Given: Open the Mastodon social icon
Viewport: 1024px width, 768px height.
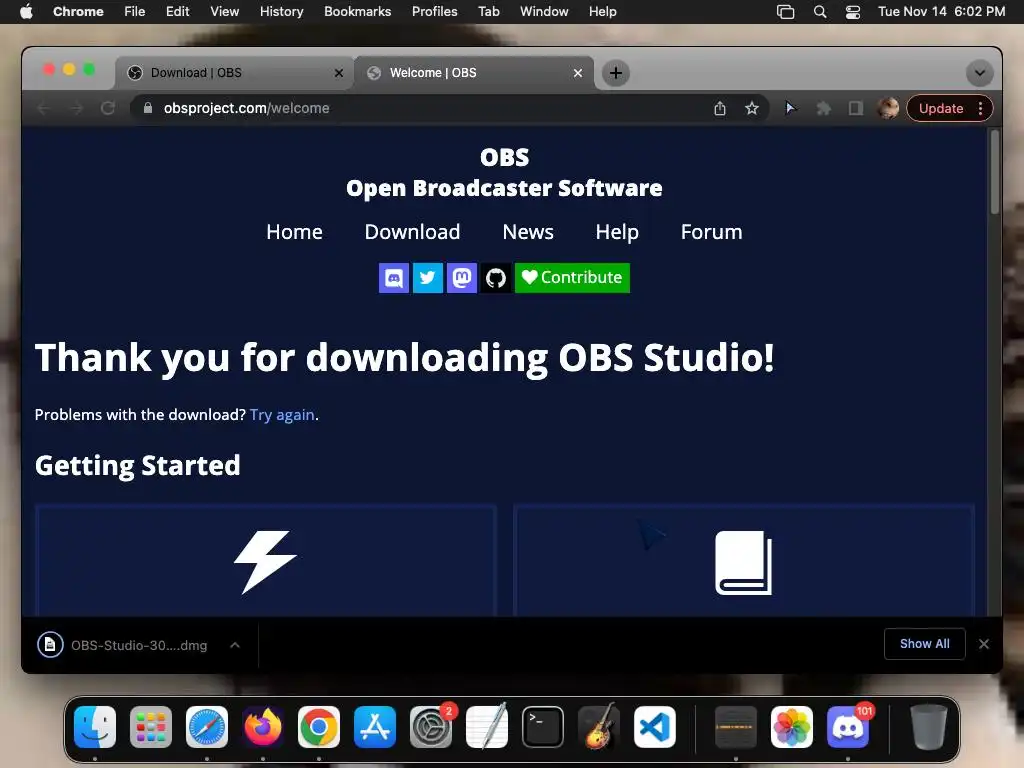Looking at the screenshot, I should pyautogui.click(x=462, y=278).
